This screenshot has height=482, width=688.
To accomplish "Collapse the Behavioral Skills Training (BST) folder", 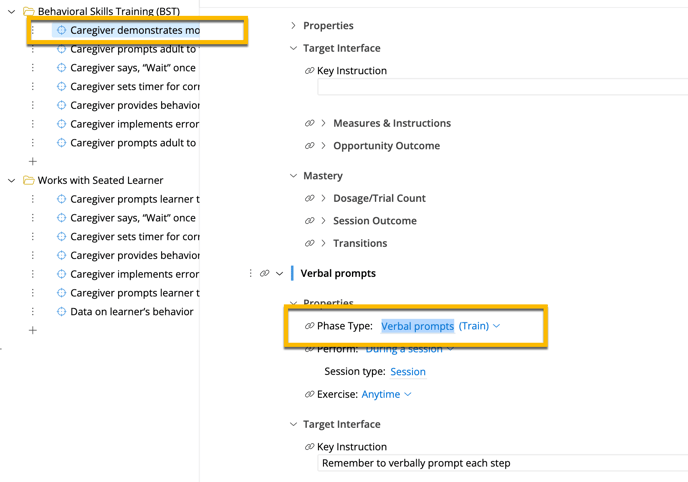I will [12, 11].
